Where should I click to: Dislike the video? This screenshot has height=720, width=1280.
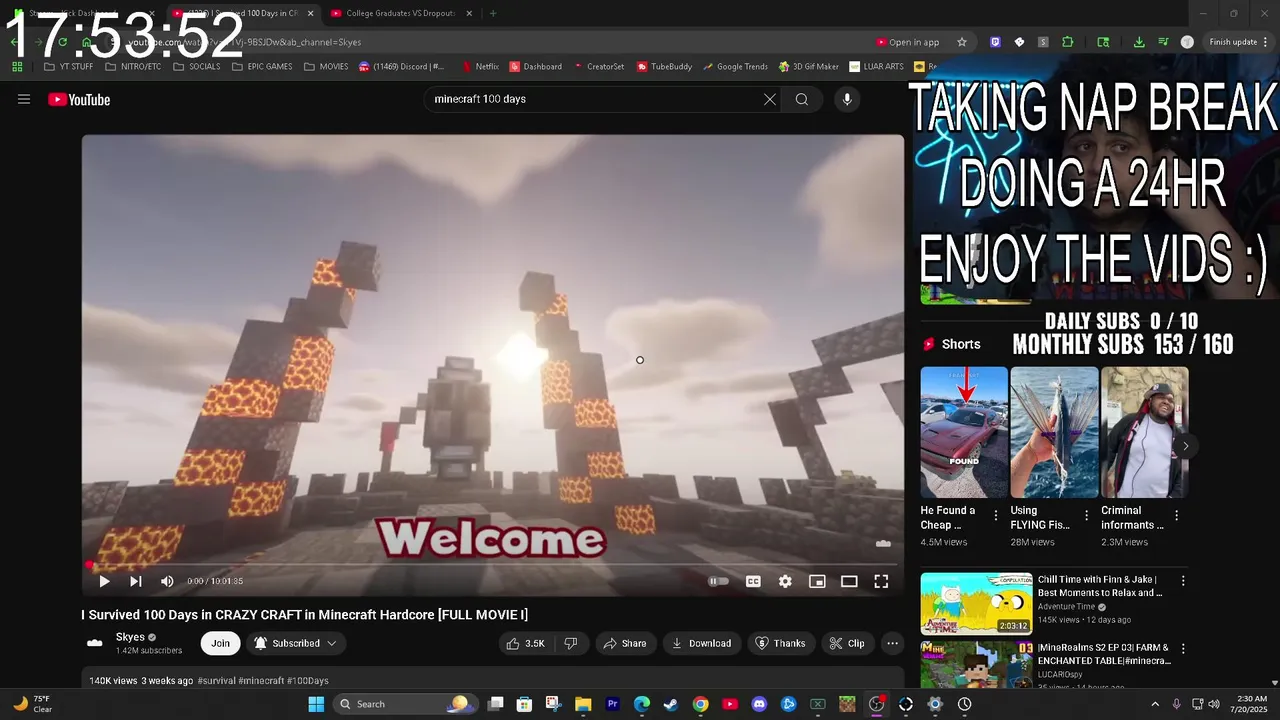coord(571,643)
